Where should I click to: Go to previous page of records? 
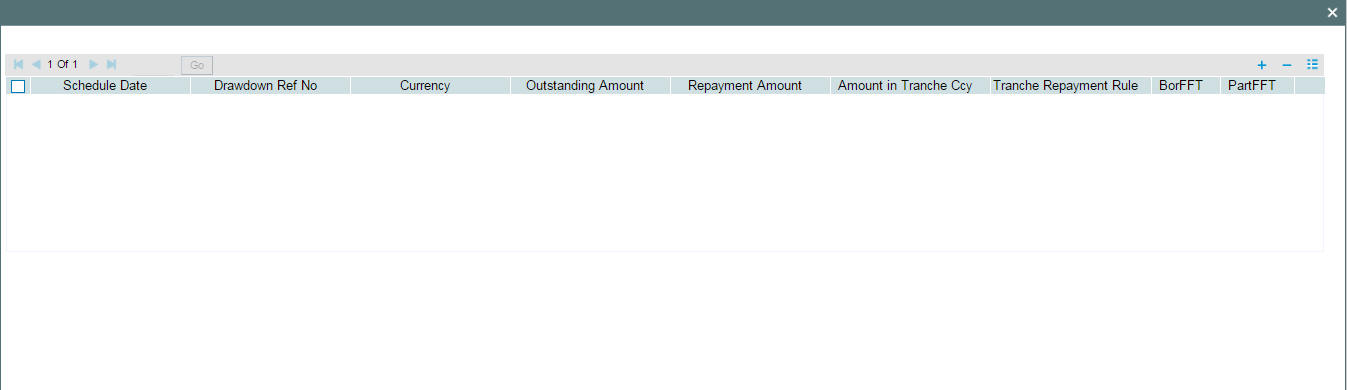coord(36,64)
